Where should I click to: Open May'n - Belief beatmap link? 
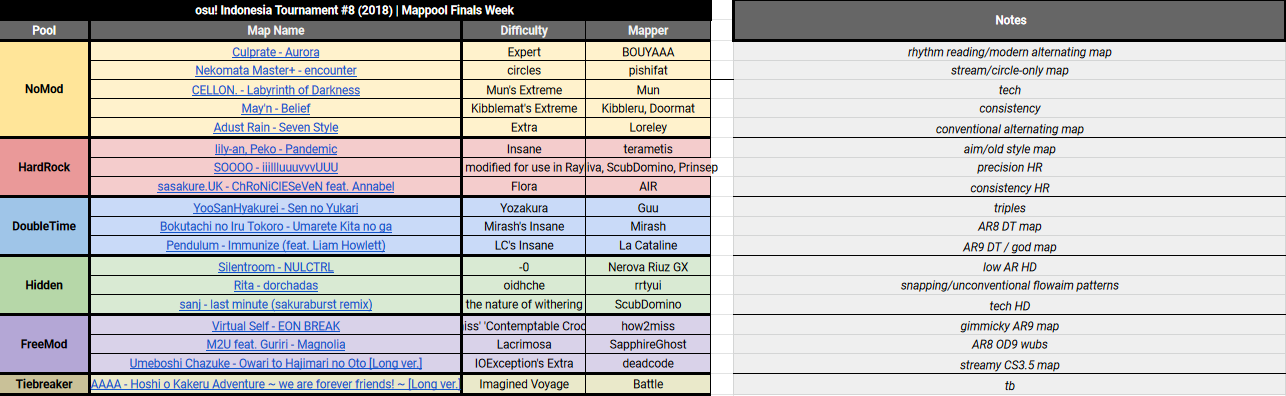point(275,108)
